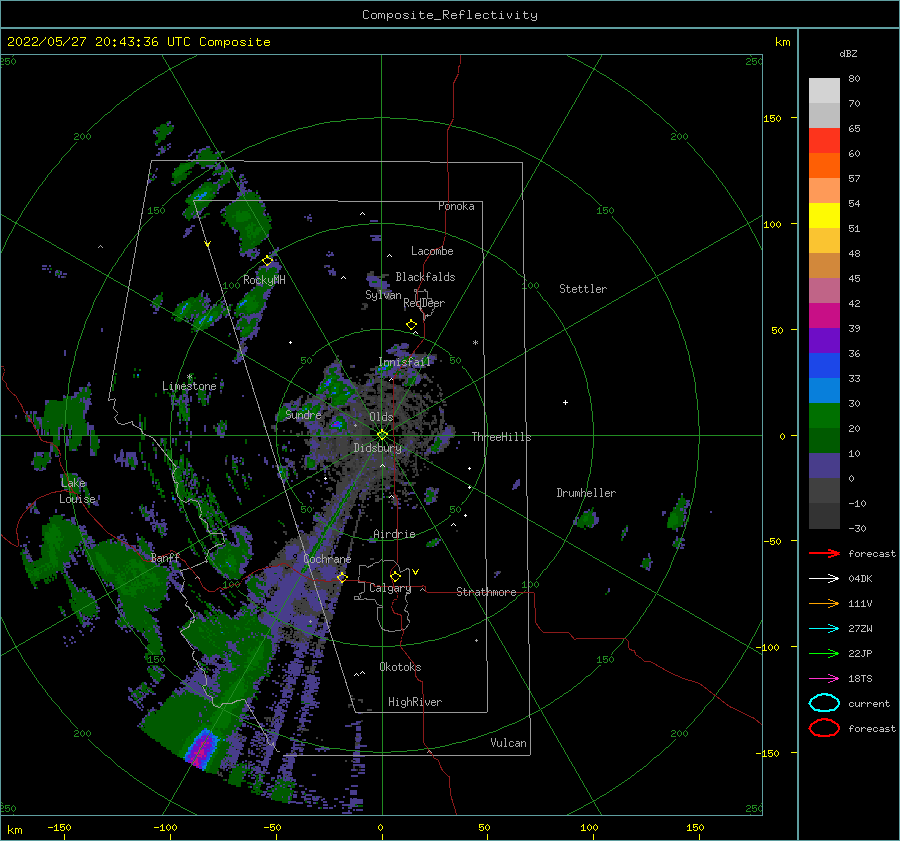Viewport: 900px width, 841px height.
Task: Click the Drumheller city label
Action: coord(586,493)
